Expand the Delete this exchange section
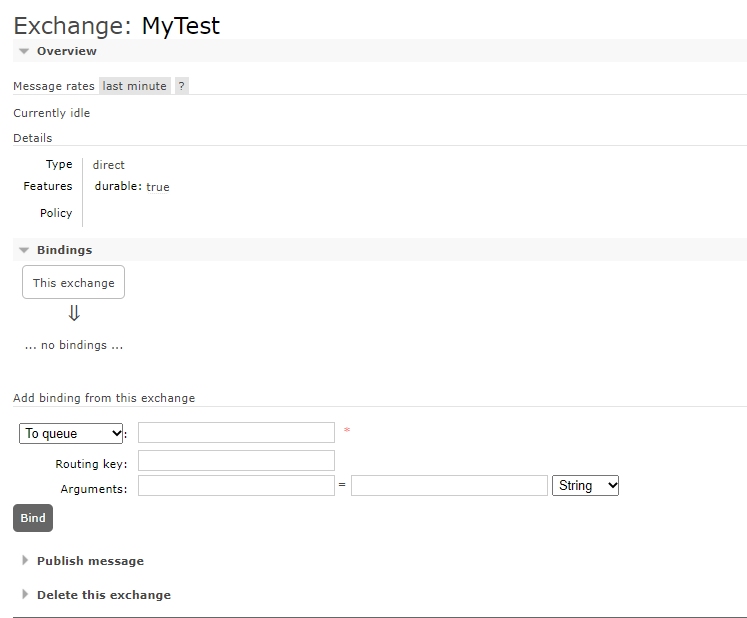The image size is (747, 618). [x=103, y=595]
